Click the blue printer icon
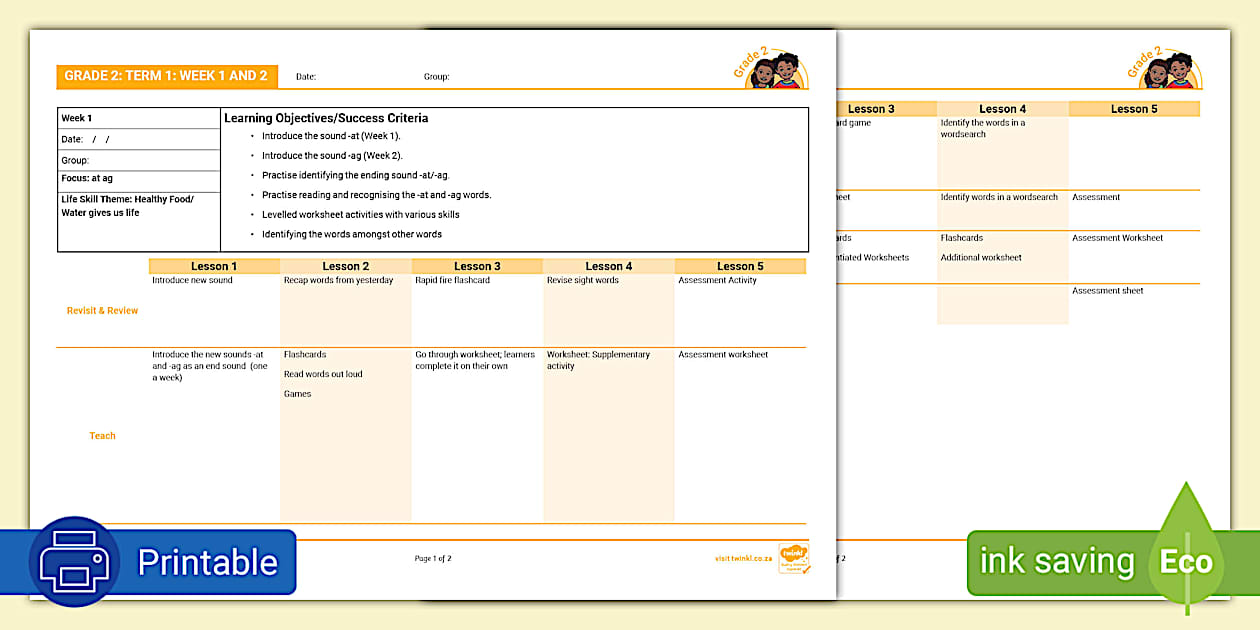Screen dimensions: 1260x630 click(75, 562)
